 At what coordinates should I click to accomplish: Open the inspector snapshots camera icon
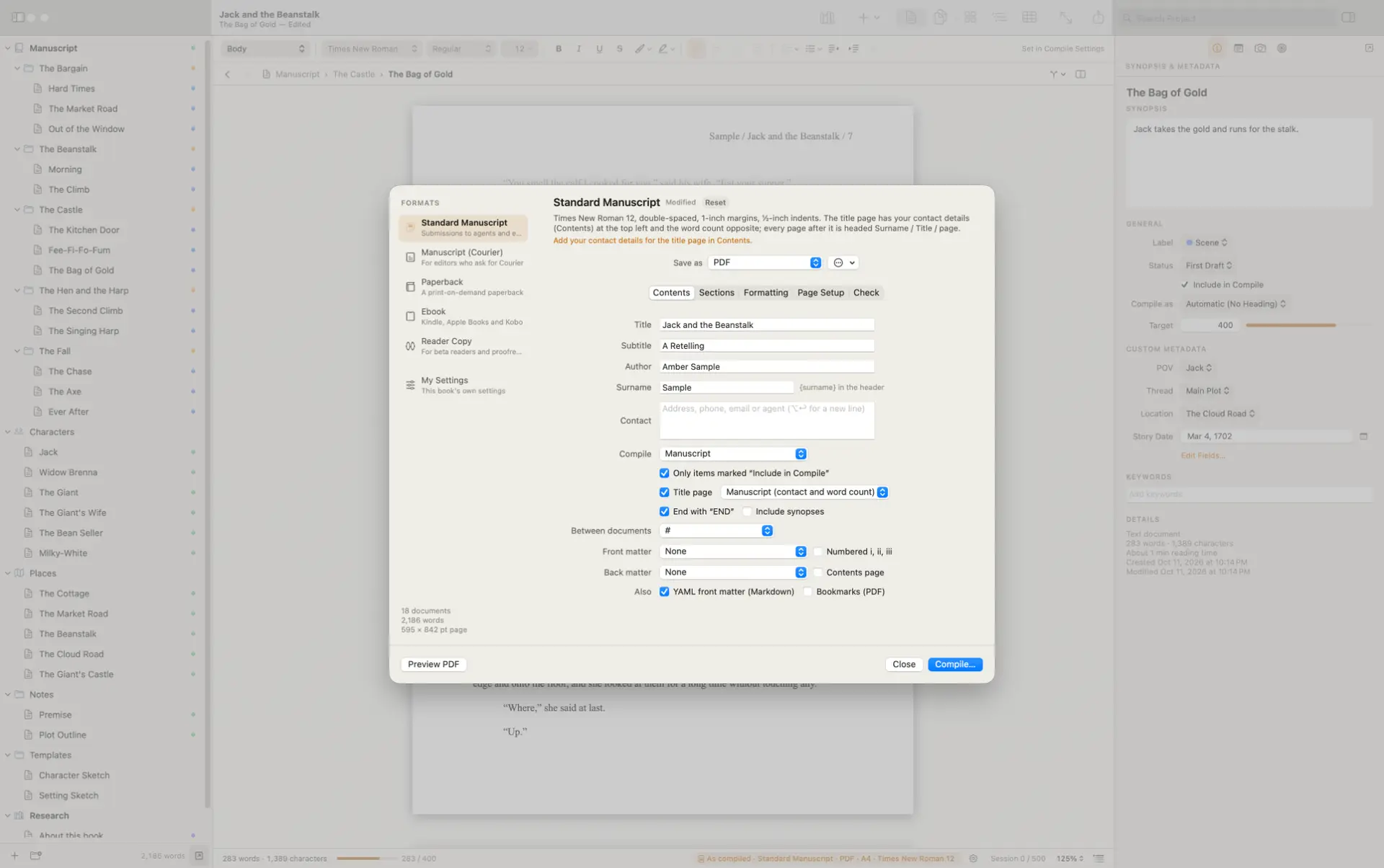(1260, 48)
